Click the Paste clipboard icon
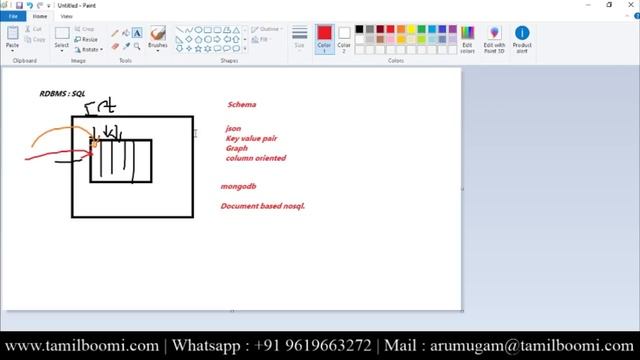This screenshot has height=360, width=640. (13, 33)
